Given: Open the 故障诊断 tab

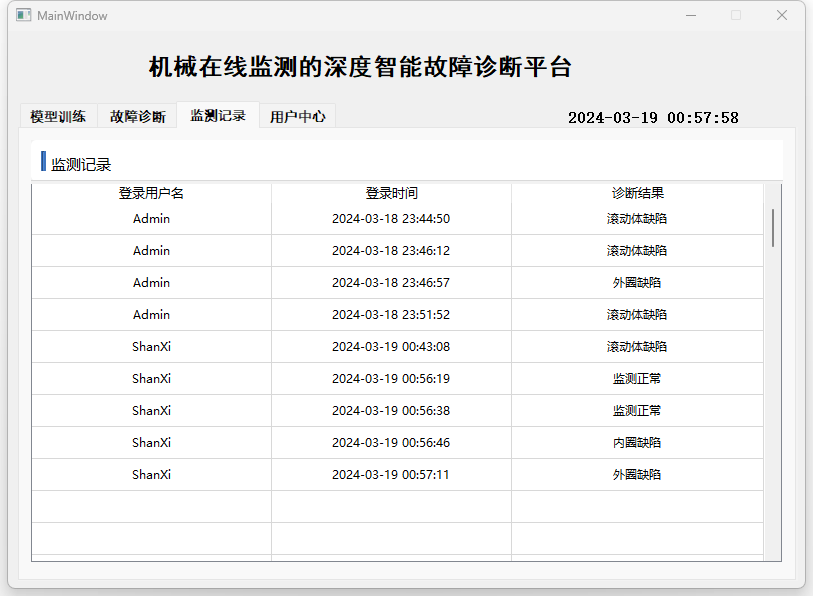Looking at the screenshot, I should coord(137,116).
